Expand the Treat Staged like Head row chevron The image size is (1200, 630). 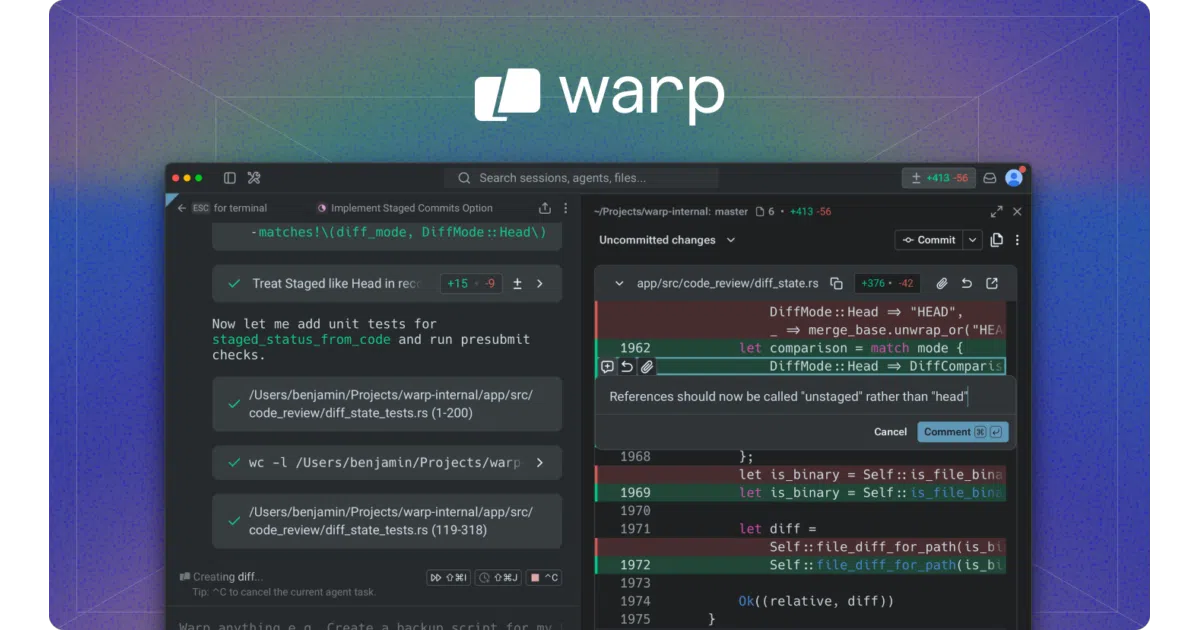point(540,284)
